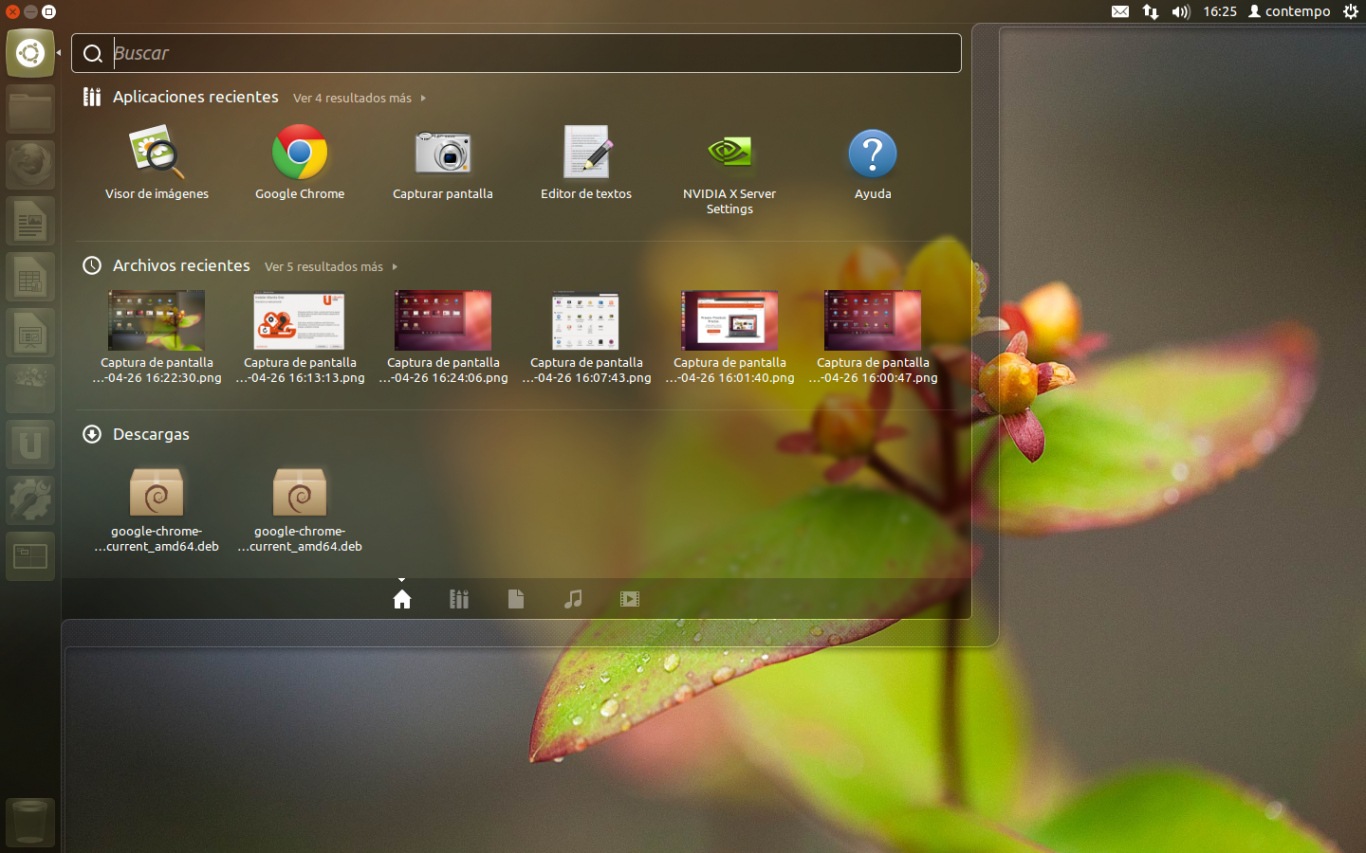Image resolution: width=1366 pixels, height=853 pixels.
Task: Switch to the Music lens
Action: point(572,598)
